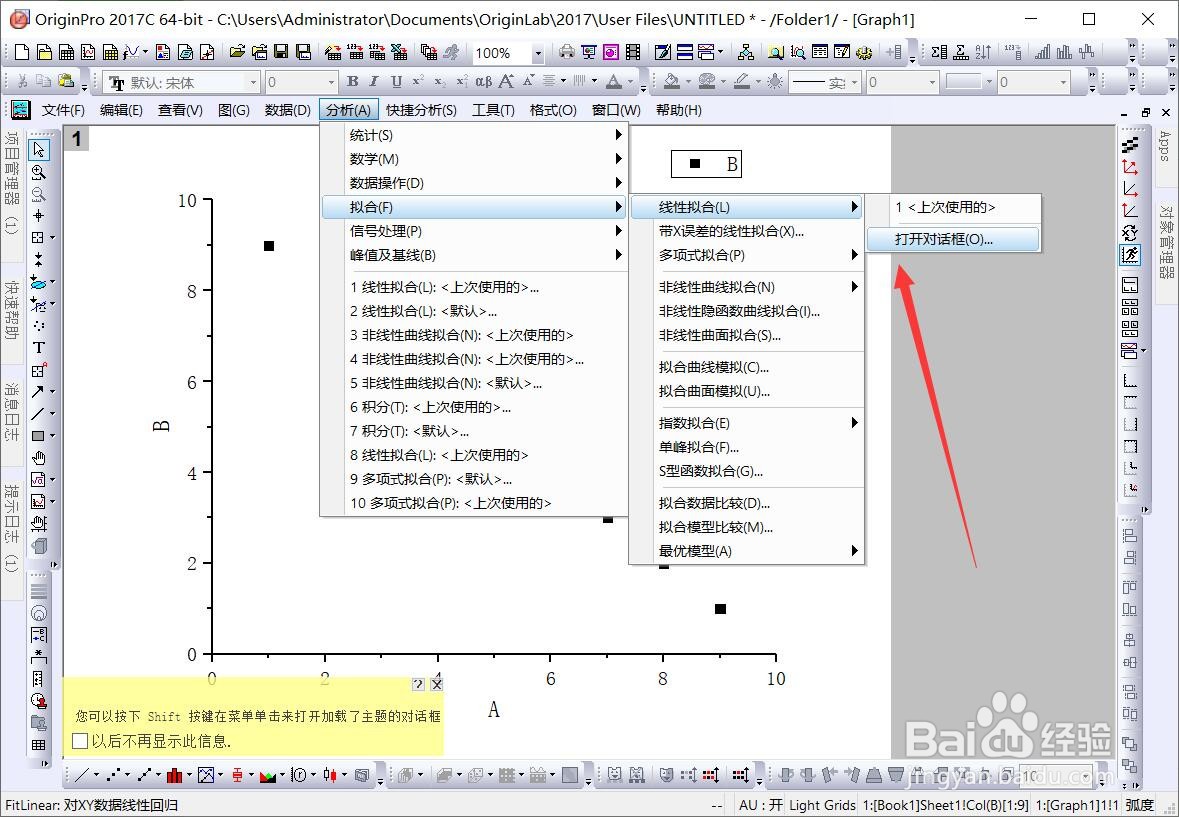The width and height of the screenshot is (1179, 817).
Task: Click the Project Explorer find icon
Action: pyautogui.click(x=775, y=52)
